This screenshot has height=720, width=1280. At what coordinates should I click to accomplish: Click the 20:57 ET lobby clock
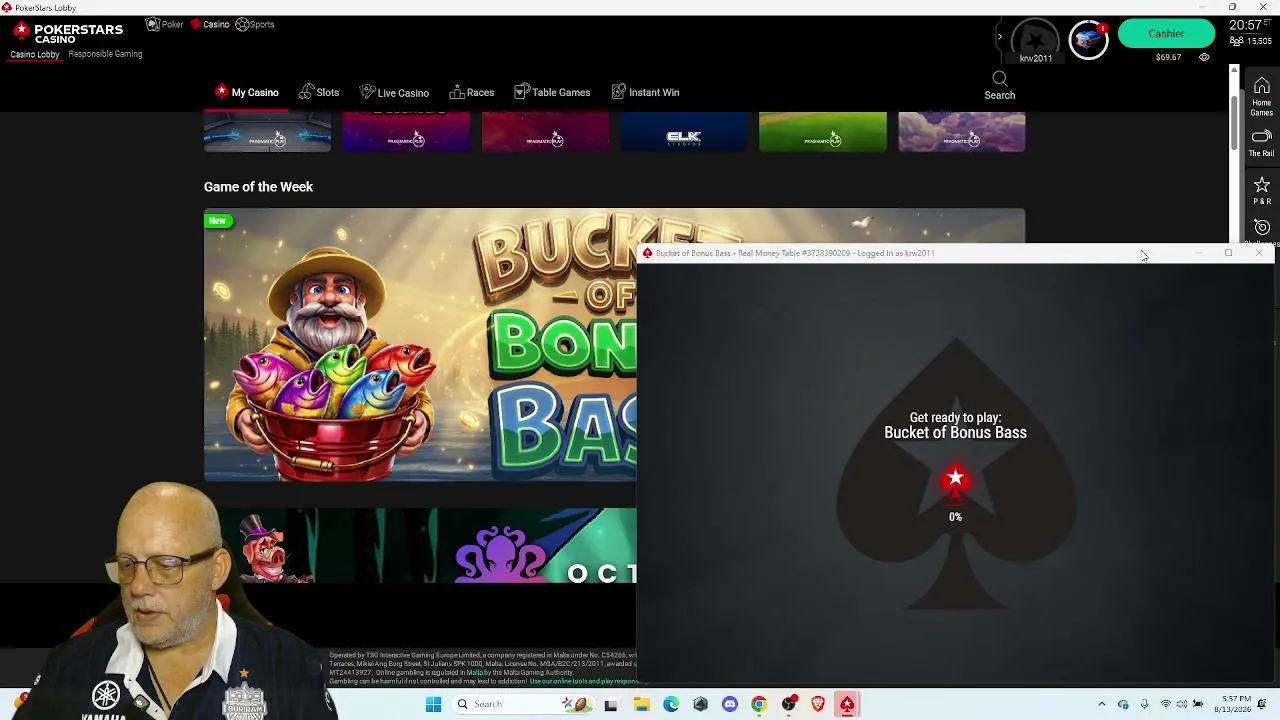(x=1251, y=25)
